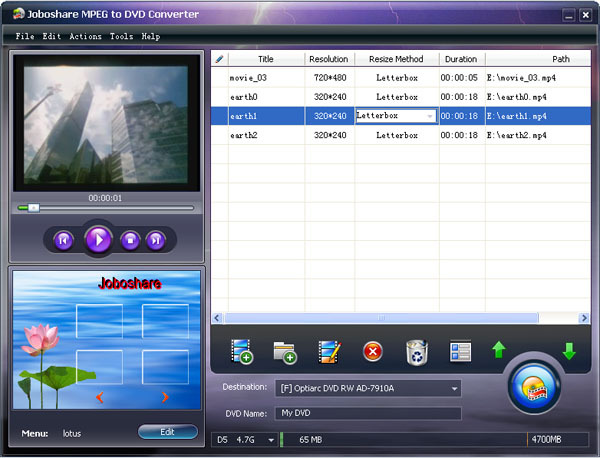This screenshot has height=458, width=600.
Task: Select the earth0 row
Action: pyautogui.click(x=401, y=97)
